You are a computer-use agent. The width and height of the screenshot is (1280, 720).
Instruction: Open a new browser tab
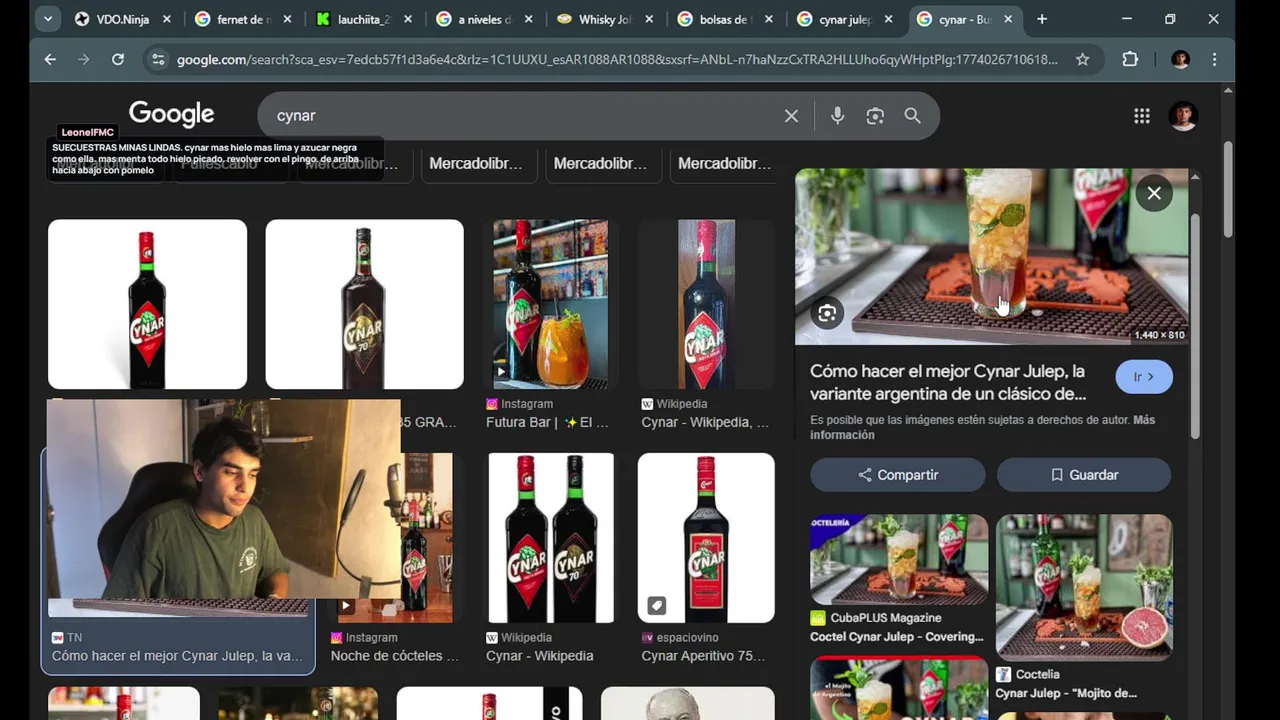1042,19
